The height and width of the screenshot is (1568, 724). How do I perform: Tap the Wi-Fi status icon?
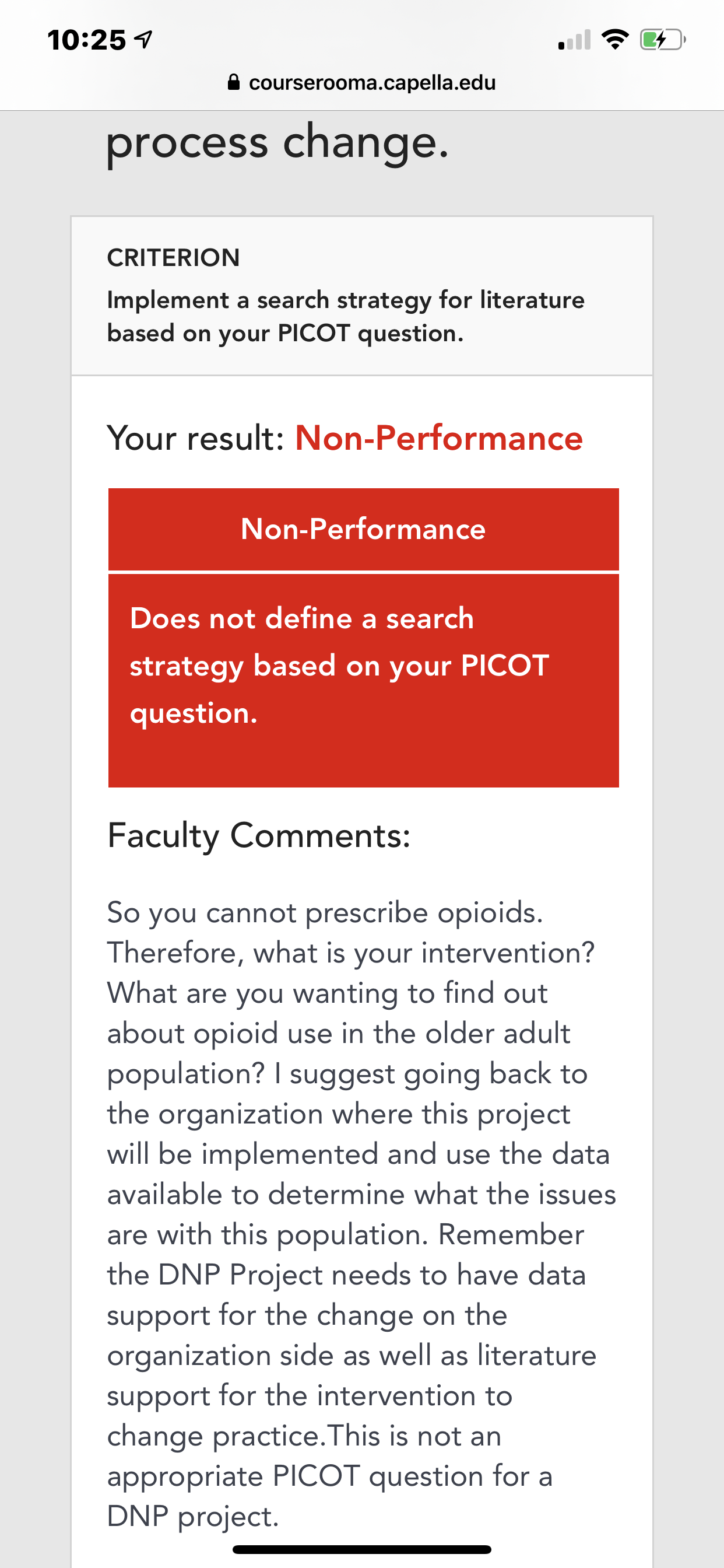(614, 40)
